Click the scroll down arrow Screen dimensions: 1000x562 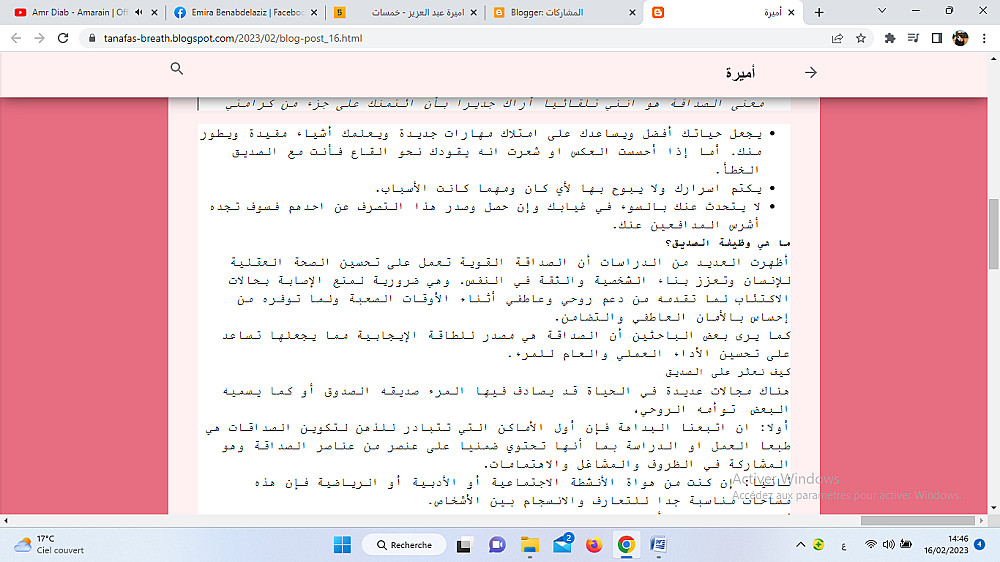click(x=994, y=508)
